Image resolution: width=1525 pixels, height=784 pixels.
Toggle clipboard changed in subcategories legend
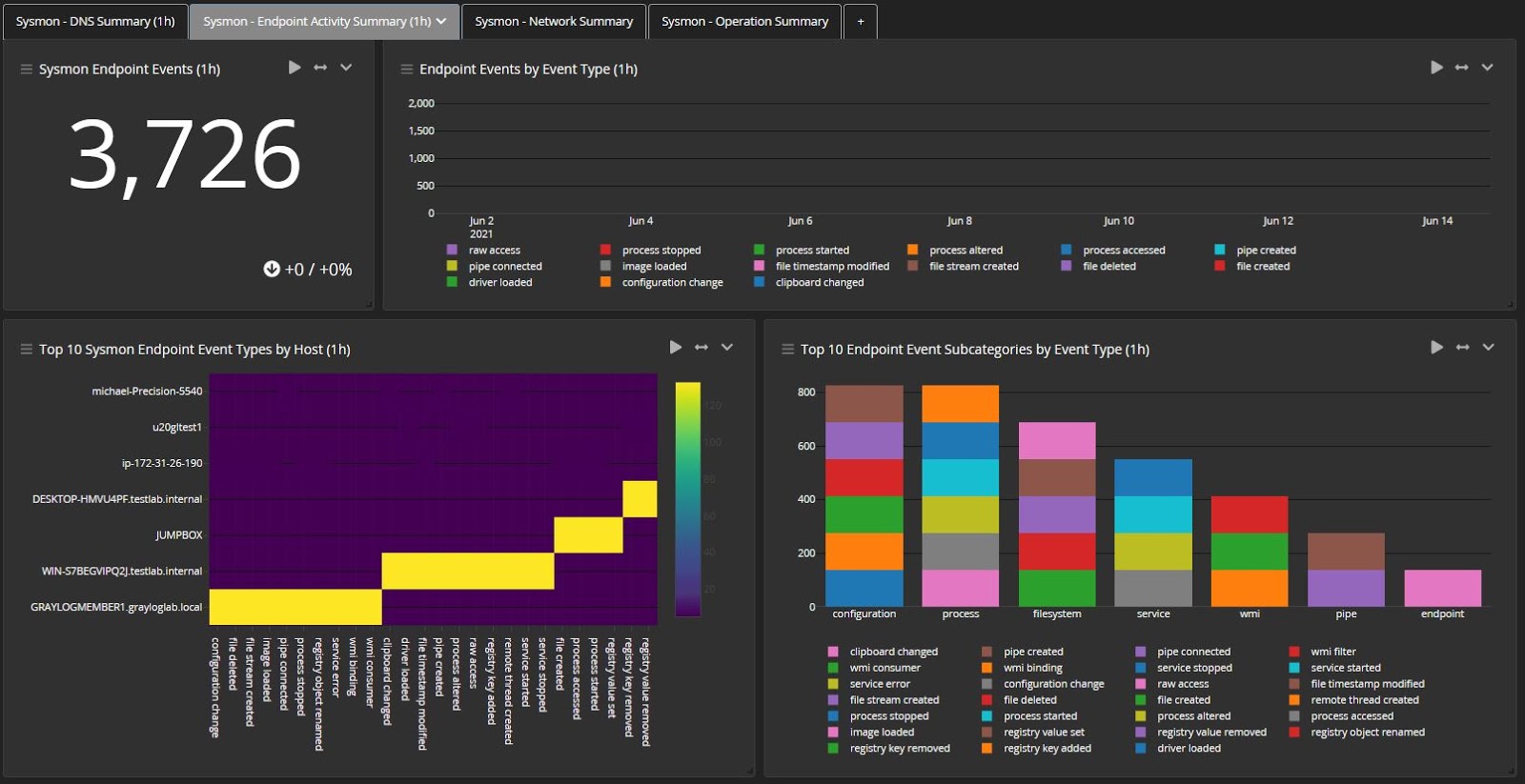coord(893,653)
